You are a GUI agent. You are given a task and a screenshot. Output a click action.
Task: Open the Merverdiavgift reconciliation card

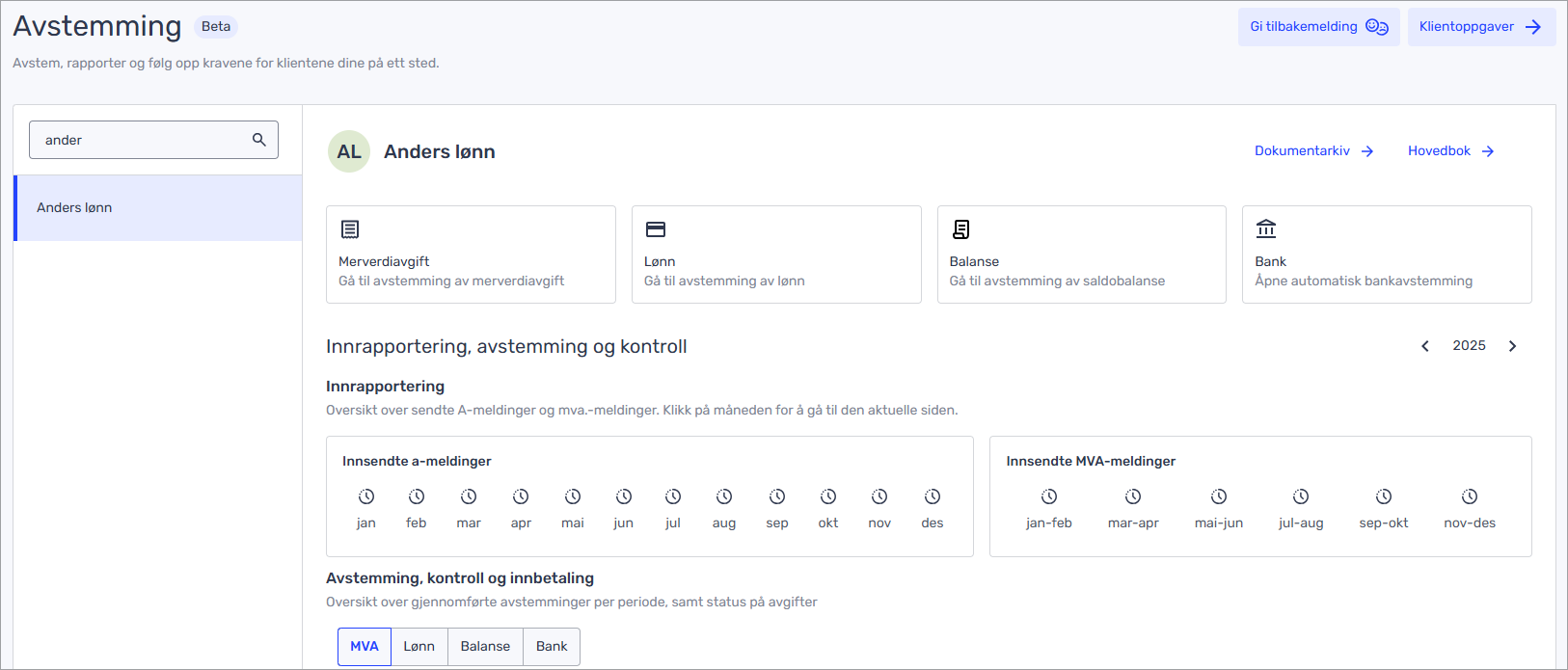471,255
